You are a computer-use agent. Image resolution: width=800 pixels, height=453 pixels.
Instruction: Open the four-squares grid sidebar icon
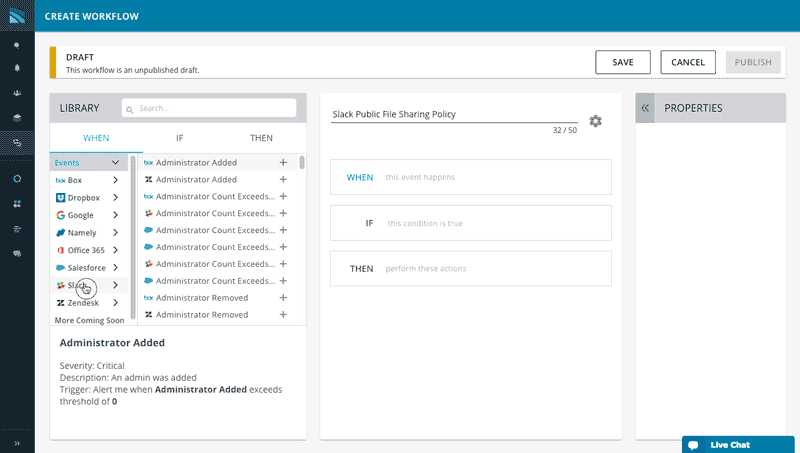pos(17,204)
